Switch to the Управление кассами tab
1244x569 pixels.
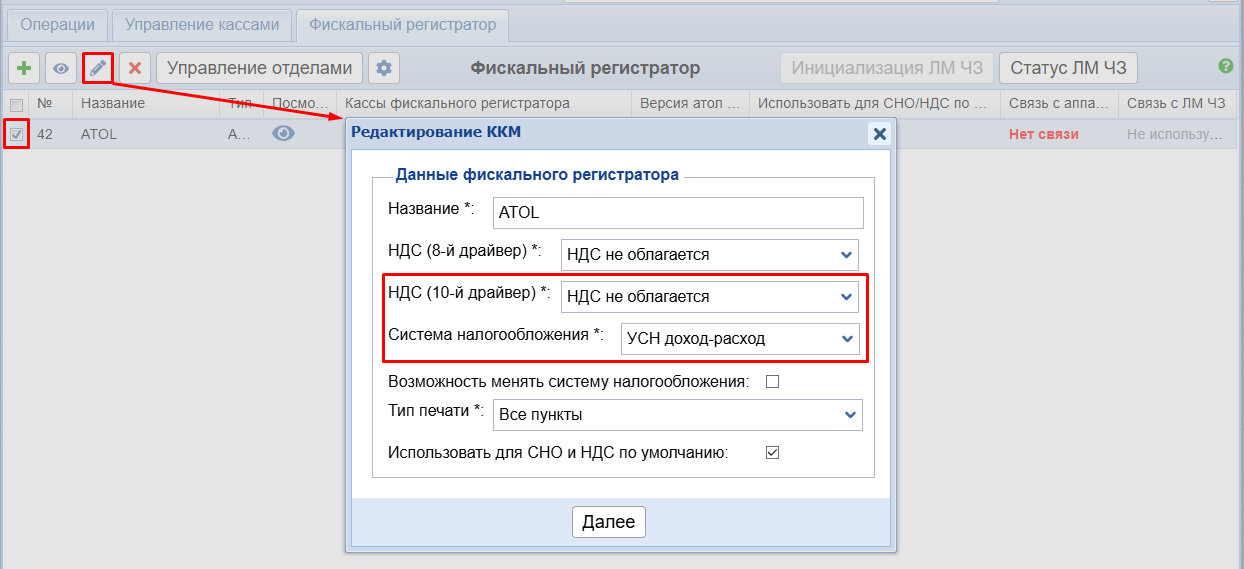(x=202, y=25)
